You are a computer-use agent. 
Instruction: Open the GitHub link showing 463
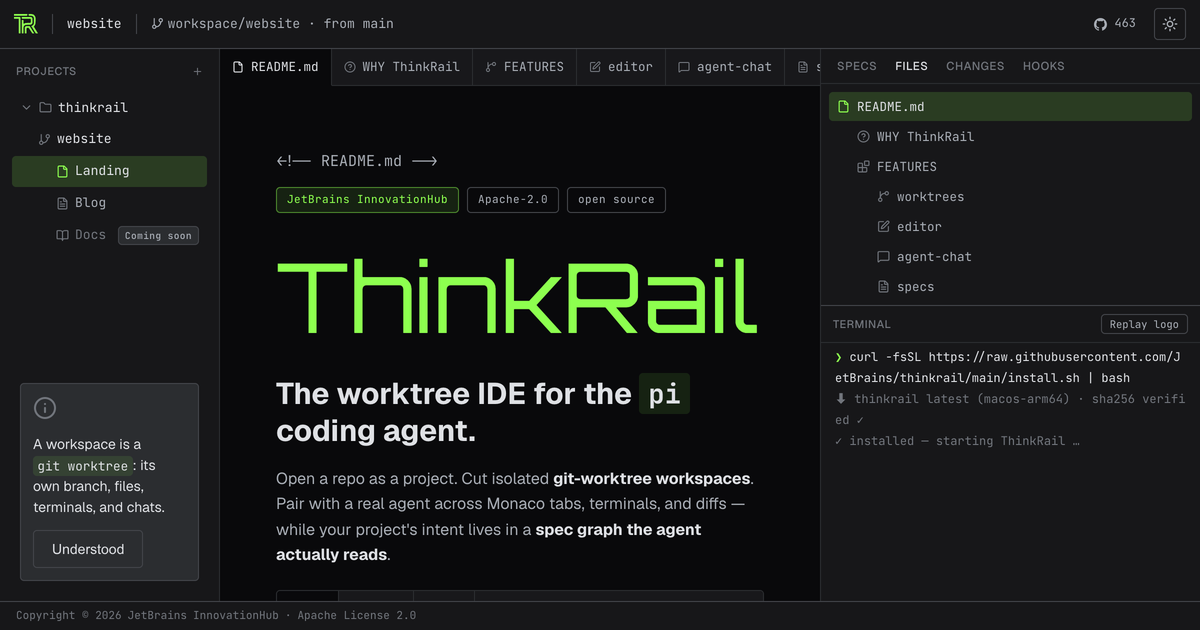point(1115,23)
